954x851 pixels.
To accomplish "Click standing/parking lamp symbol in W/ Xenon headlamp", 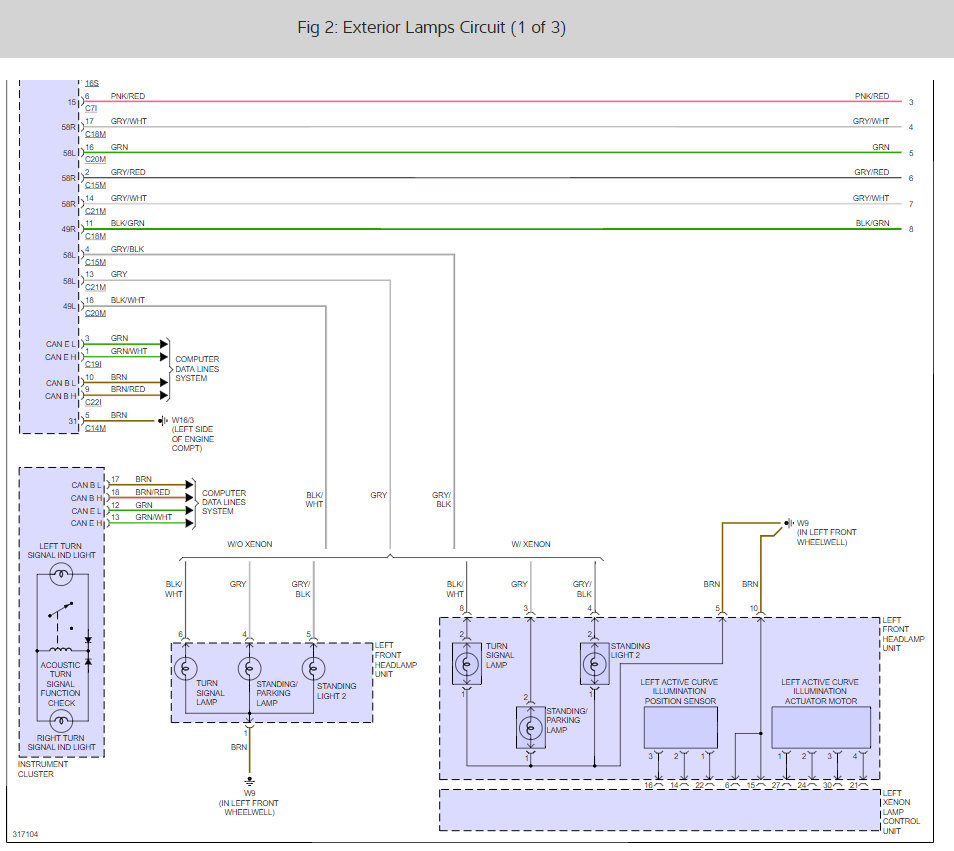I will pyautogui.click(x=529, y=728).
